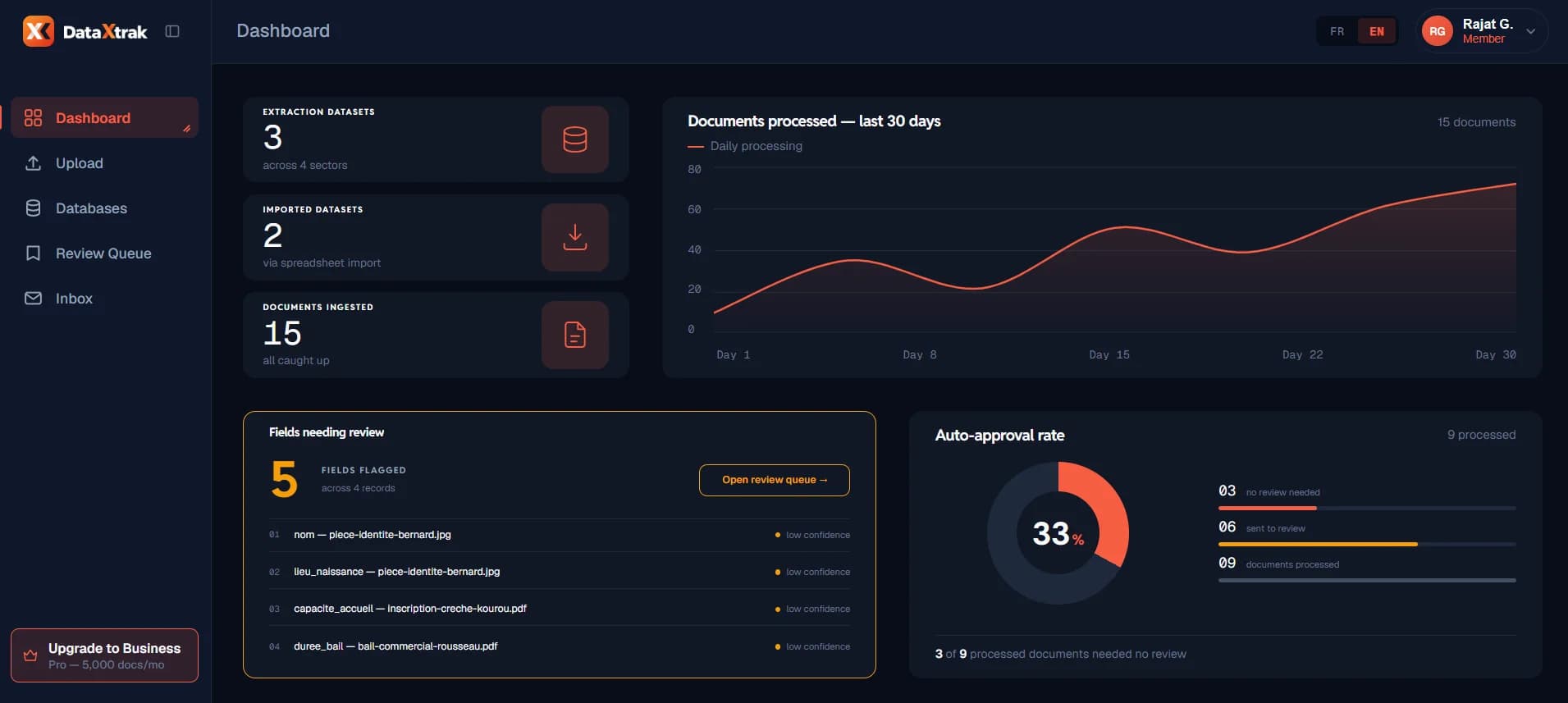Click the Day 15 axis label

[1109, 354]
